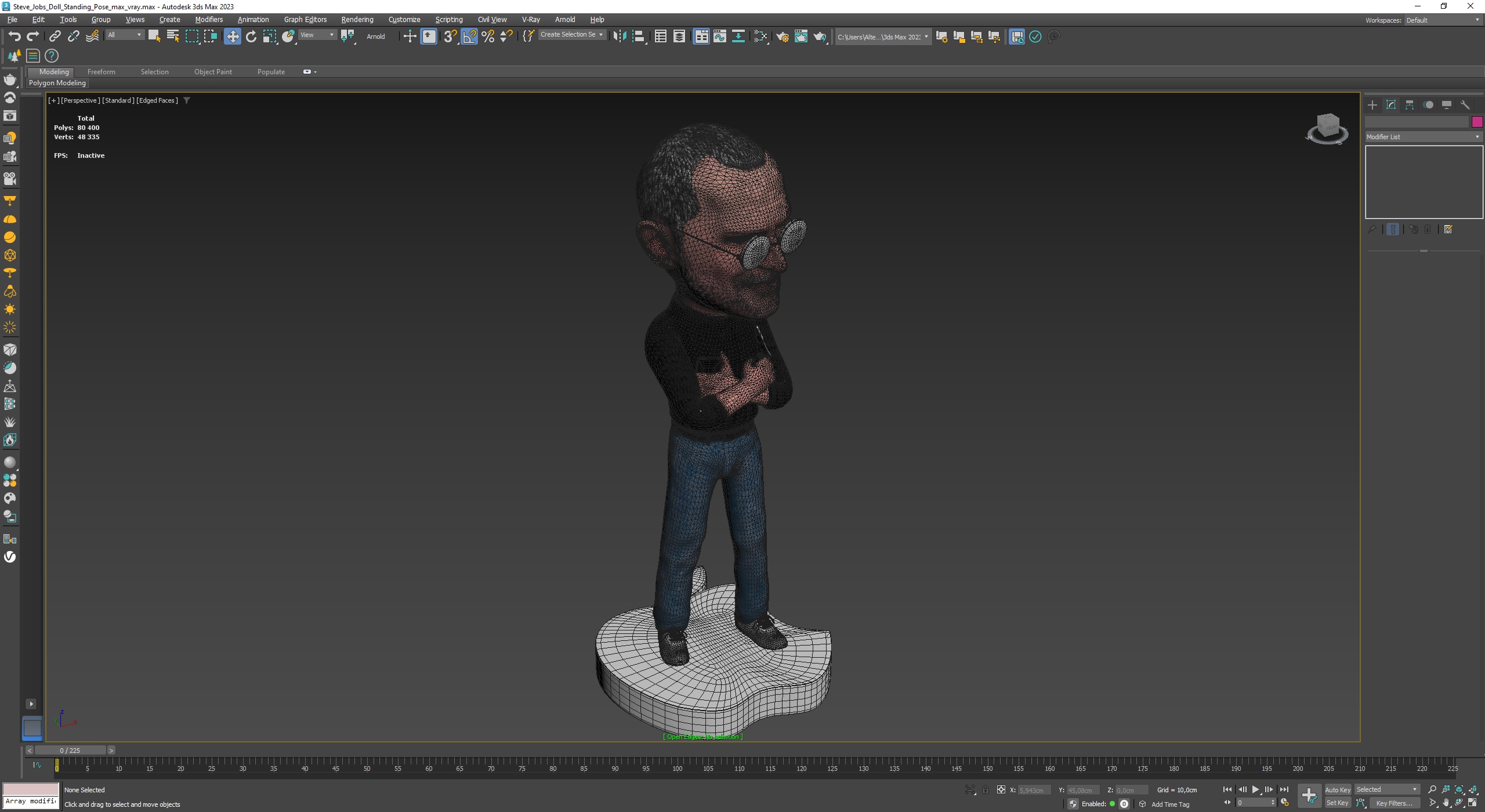Open the key mode Selected dropdown
1485x812 pixels.
(x=1387, y=789)
